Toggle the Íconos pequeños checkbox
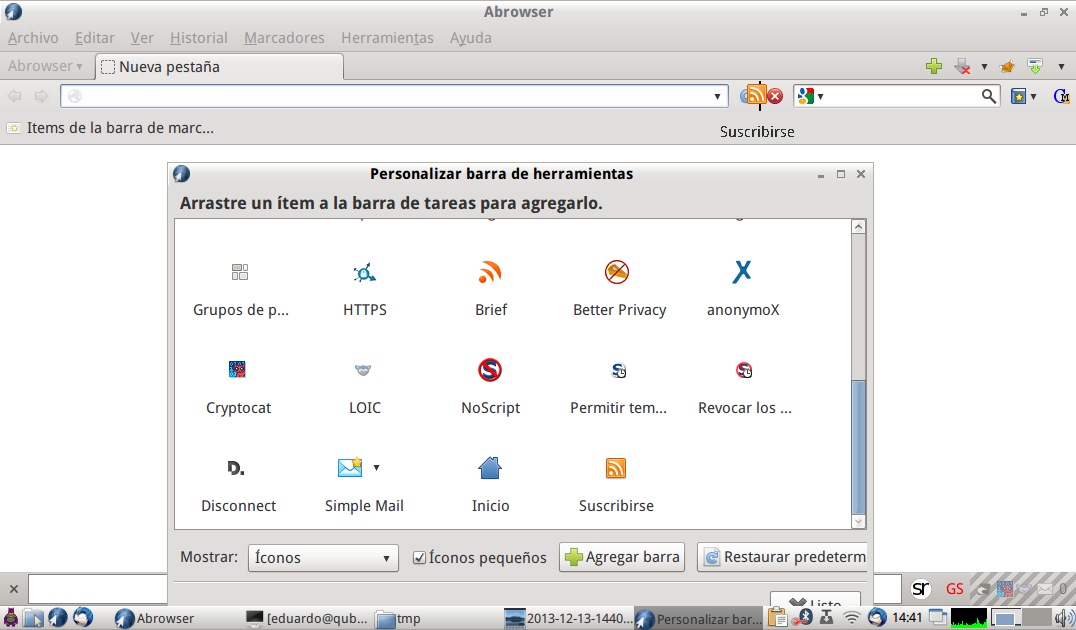This screenshot has width=1076, height=630. (420, 558)
